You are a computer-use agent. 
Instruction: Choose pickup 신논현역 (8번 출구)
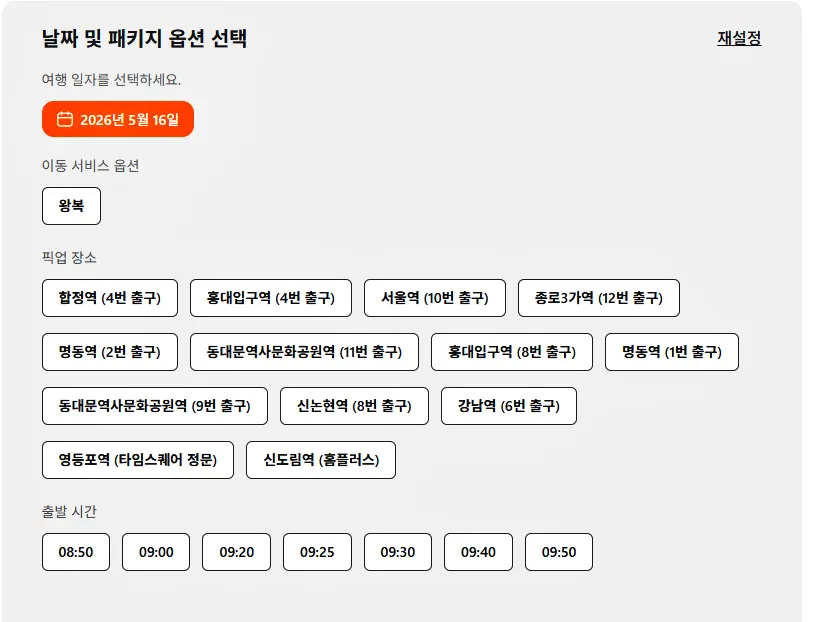[x=354, y=406]
